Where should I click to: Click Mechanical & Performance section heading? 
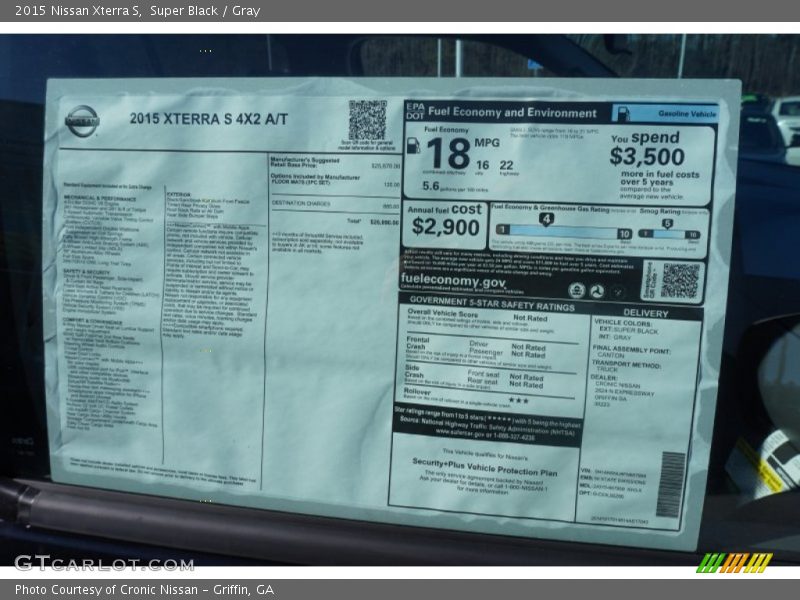100,198
